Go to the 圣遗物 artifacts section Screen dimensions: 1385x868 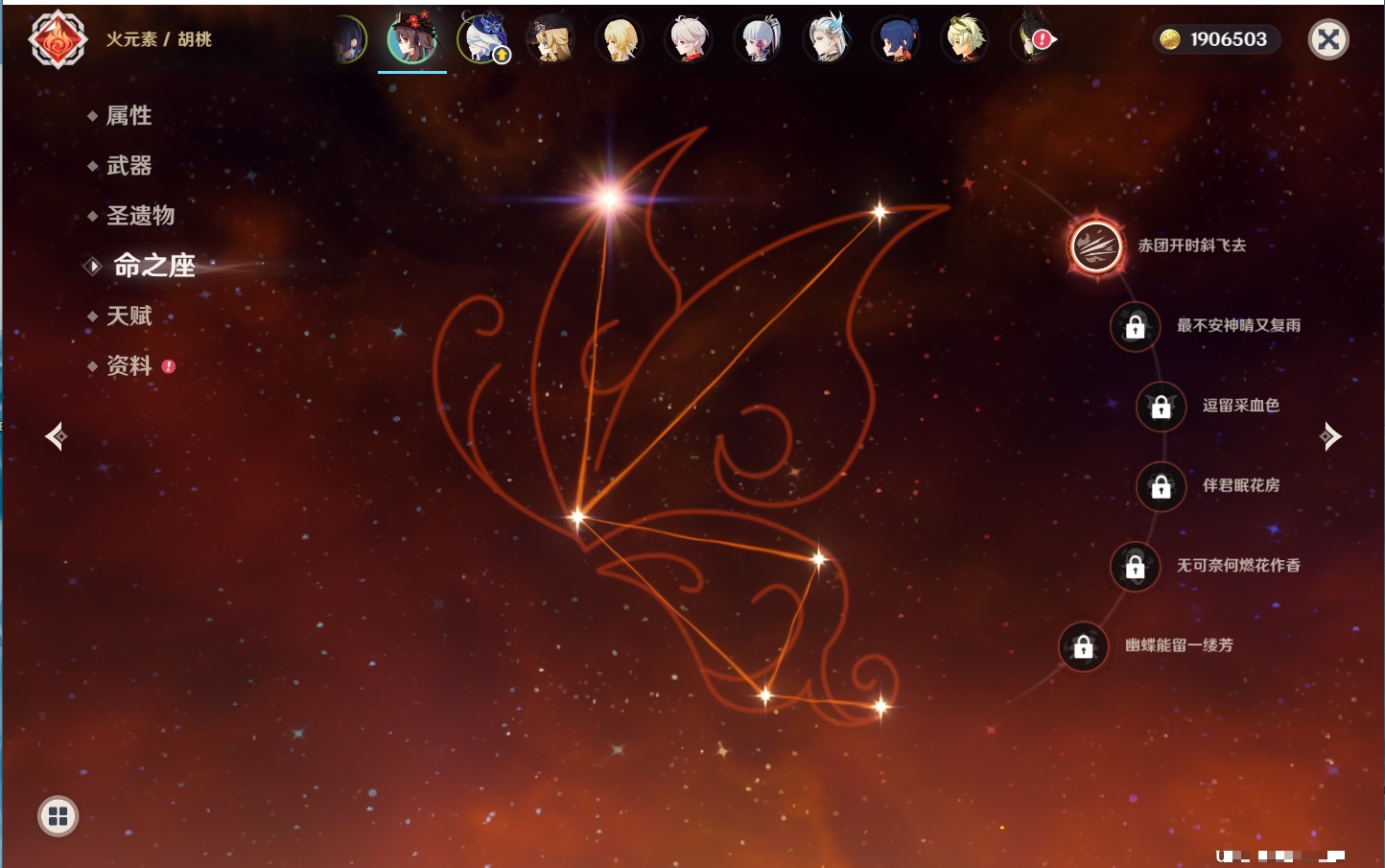pyautogui.click(x=140, y=216)
